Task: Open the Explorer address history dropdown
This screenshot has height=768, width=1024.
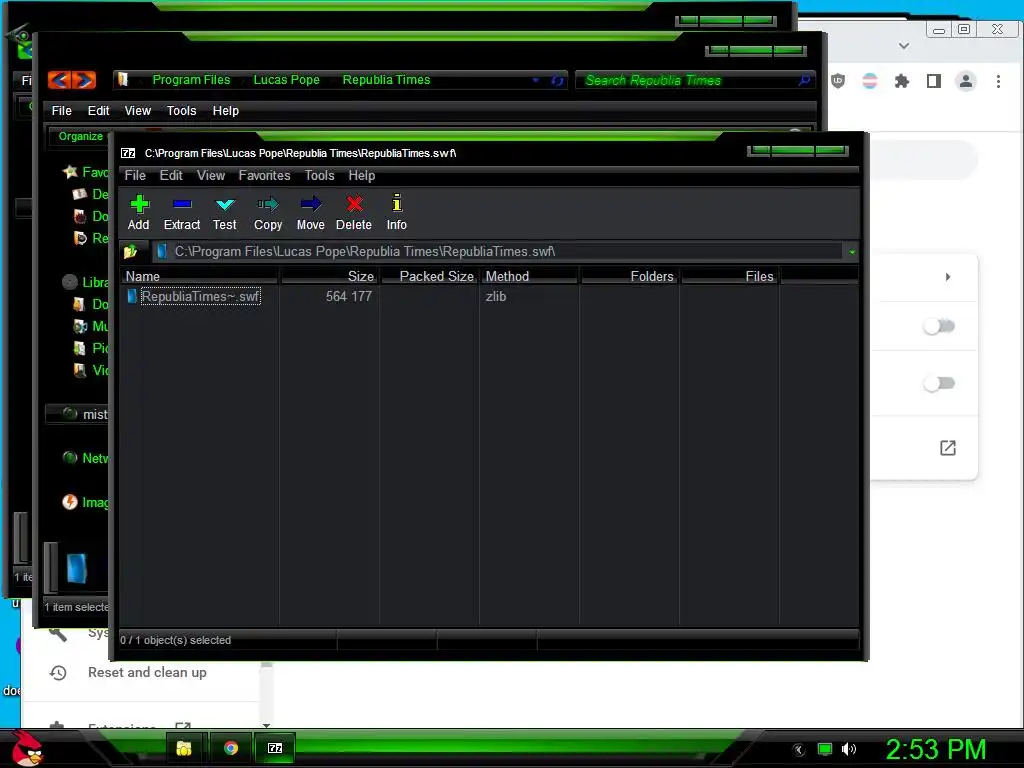Action: pyautogui.click(x=536, y=80)
